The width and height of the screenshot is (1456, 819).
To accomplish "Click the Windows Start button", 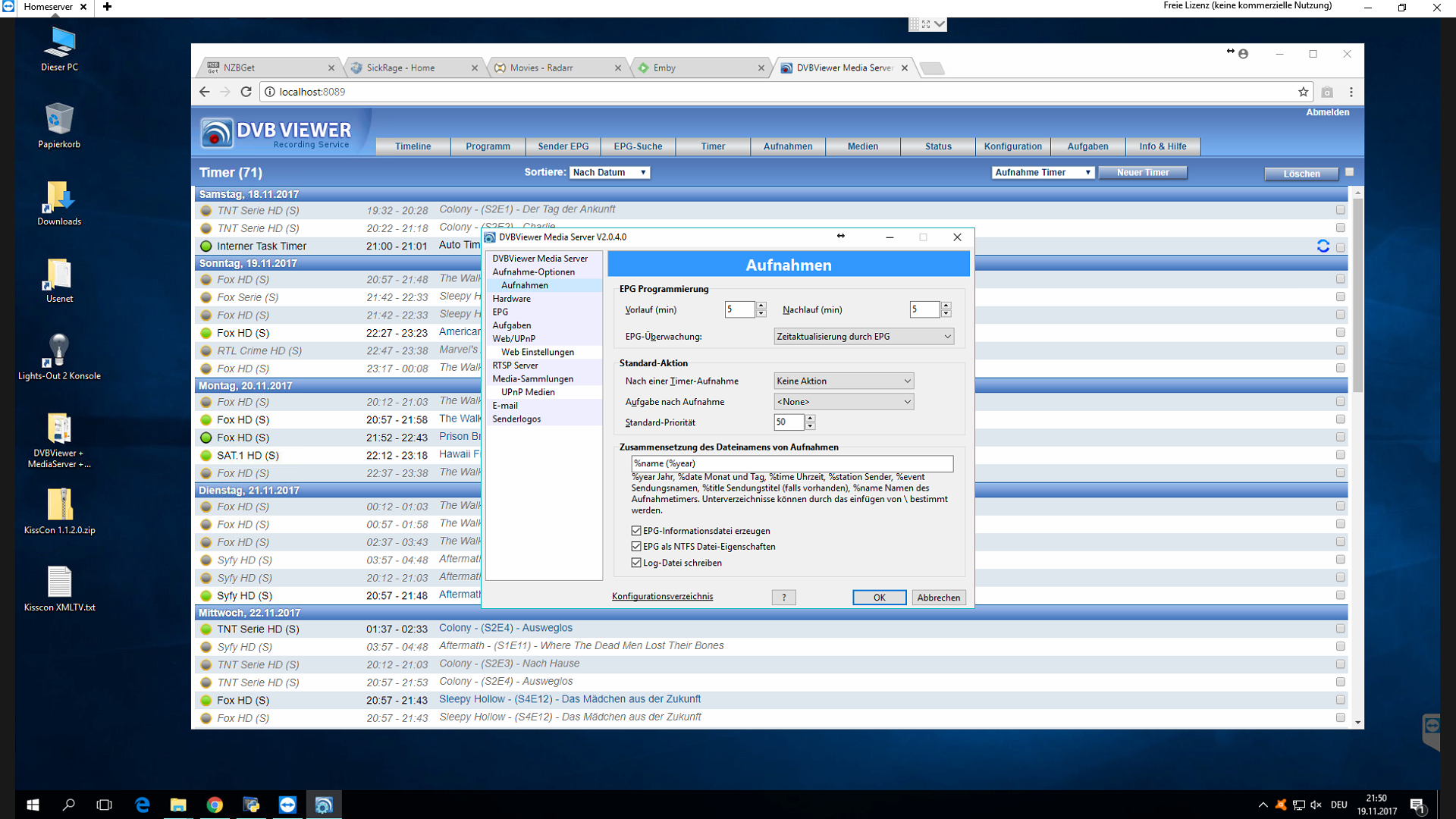I will (33, 805).
